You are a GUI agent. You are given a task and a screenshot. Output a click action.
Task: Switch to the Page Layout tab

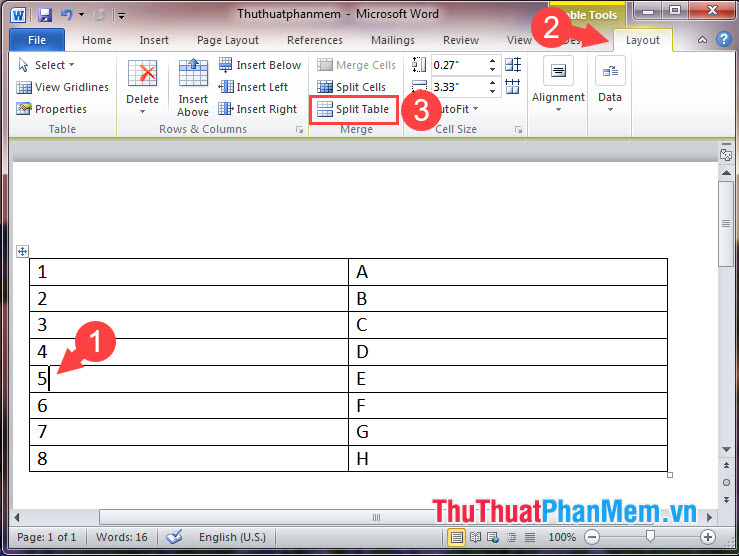coord(229,40)
